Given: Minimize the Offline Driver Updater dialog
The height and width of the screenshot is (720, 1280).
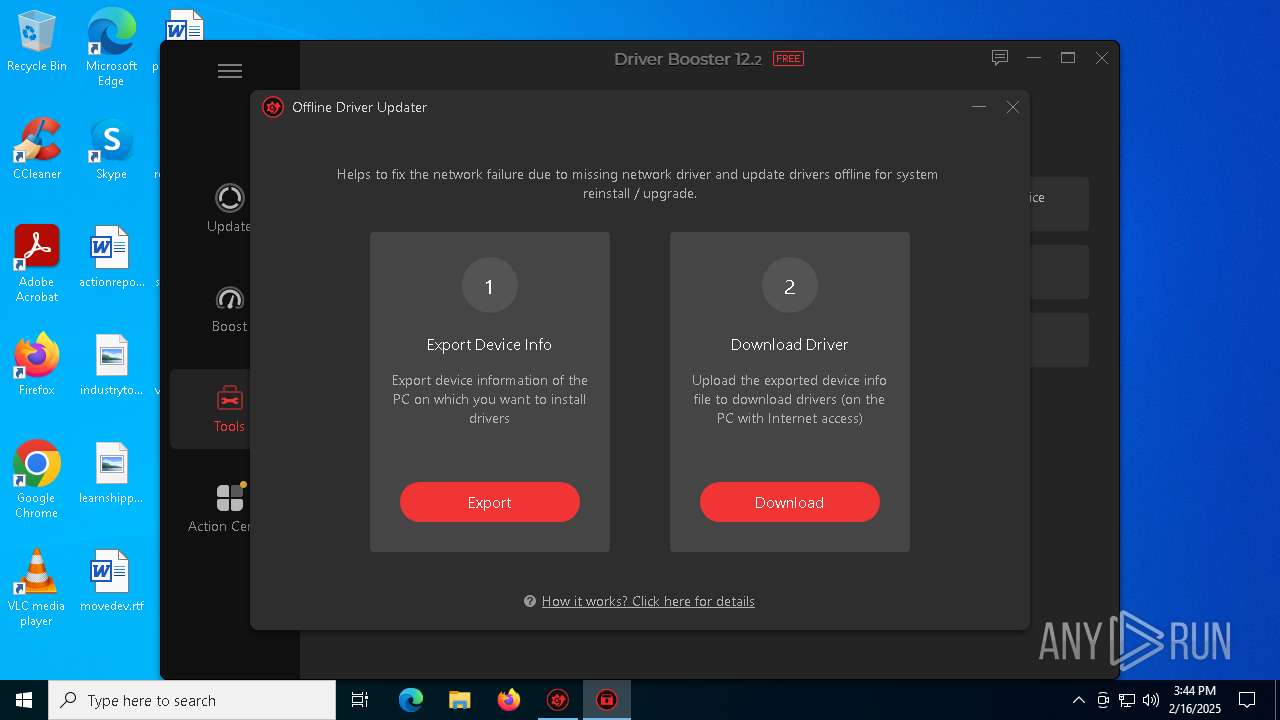Looking at the screenshot, I should coord(979,107).
